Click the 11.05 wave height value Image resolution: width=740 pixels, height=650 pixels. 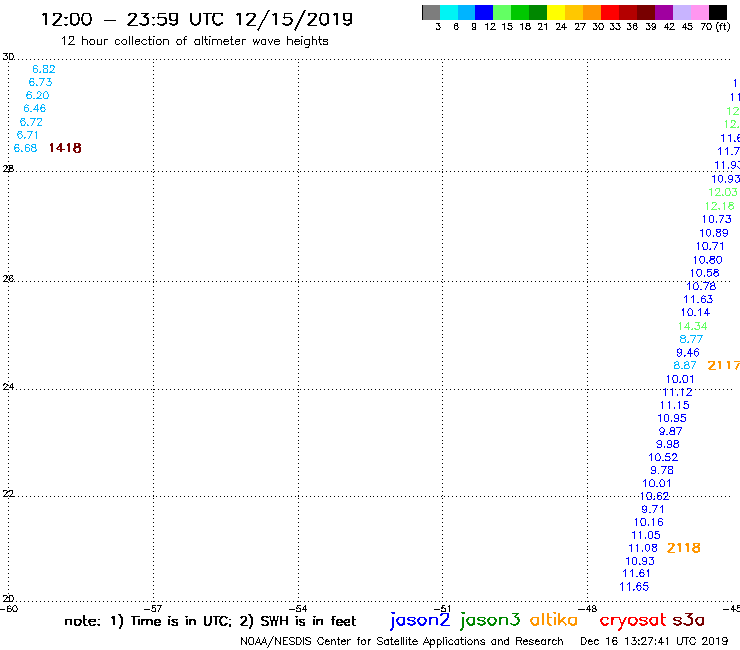[x=646, y=535]
